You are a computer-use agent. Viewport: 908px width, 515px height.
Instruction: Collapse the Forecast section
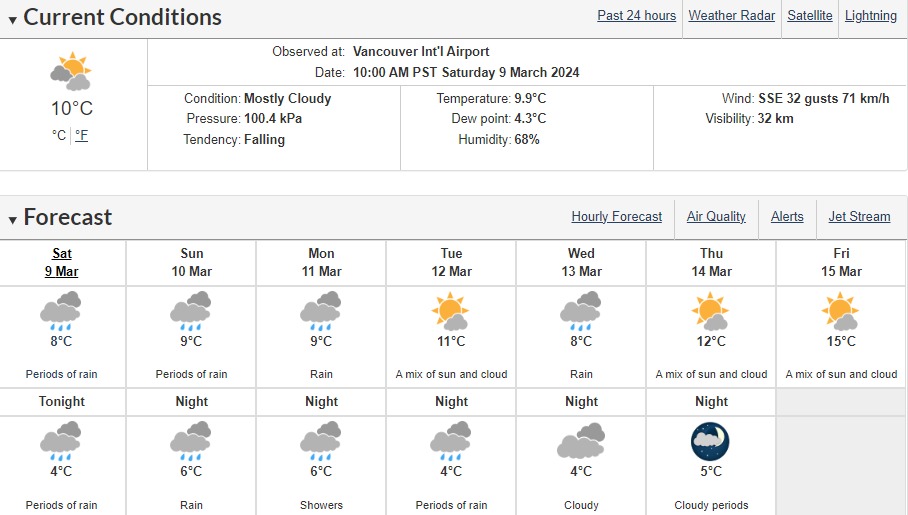(13, 219)
